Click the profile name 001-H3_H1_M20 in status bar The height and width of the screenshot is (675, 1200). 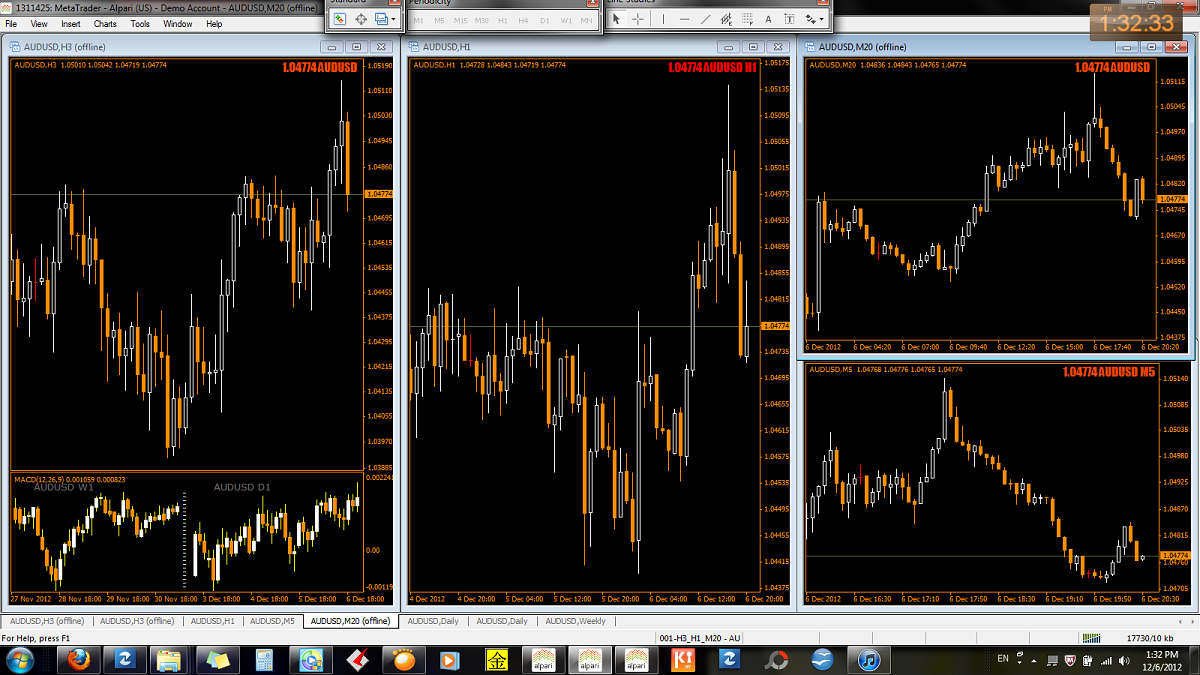point(700,638)
